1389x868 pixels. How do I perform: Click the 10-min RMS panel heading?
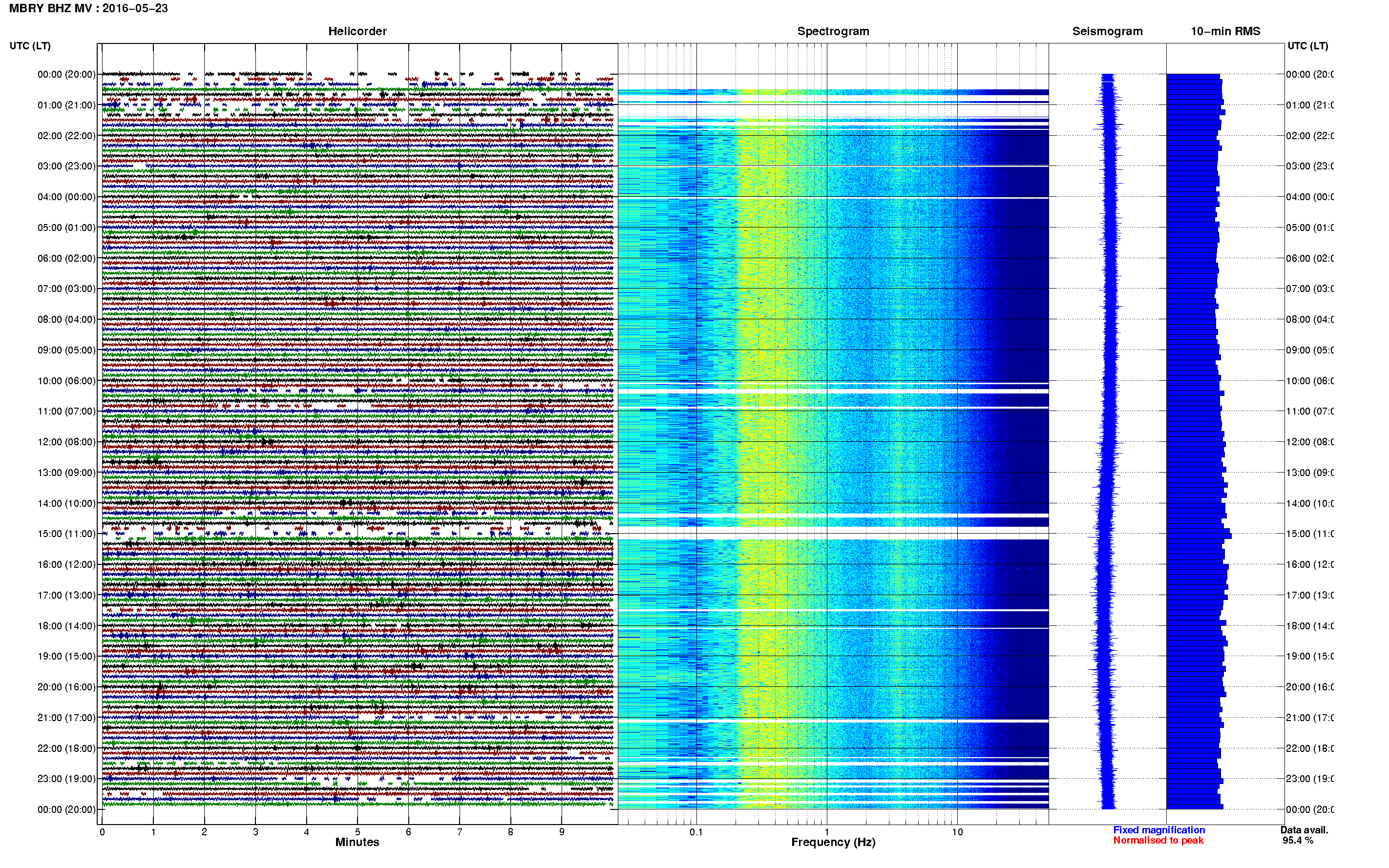[x=1225, y=31]
